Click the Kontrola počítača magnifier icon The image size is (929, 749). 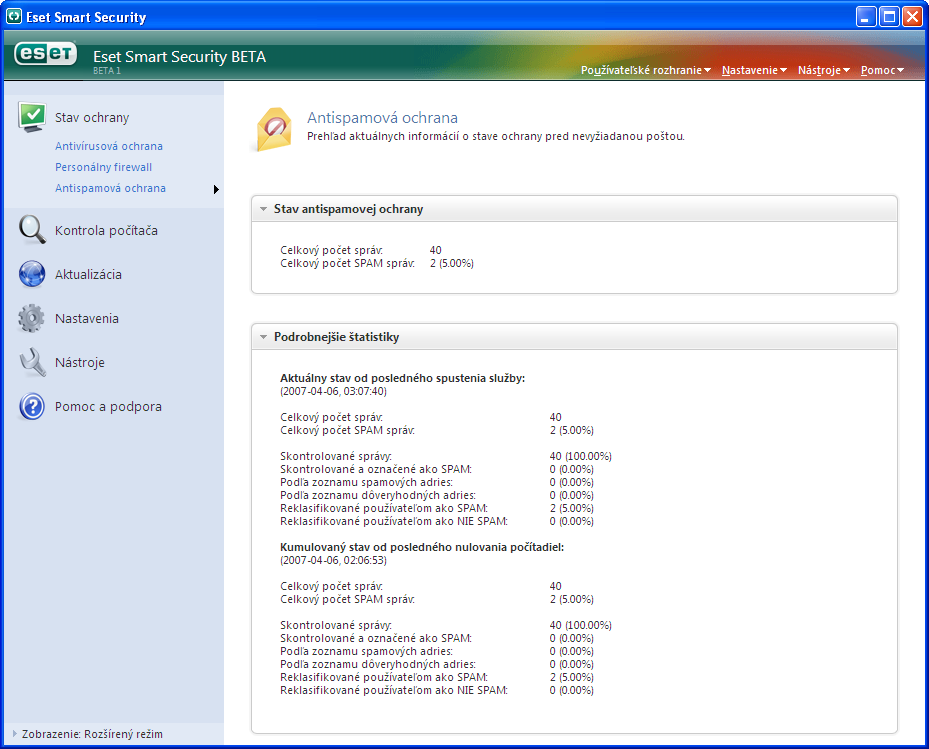(32, 230)
